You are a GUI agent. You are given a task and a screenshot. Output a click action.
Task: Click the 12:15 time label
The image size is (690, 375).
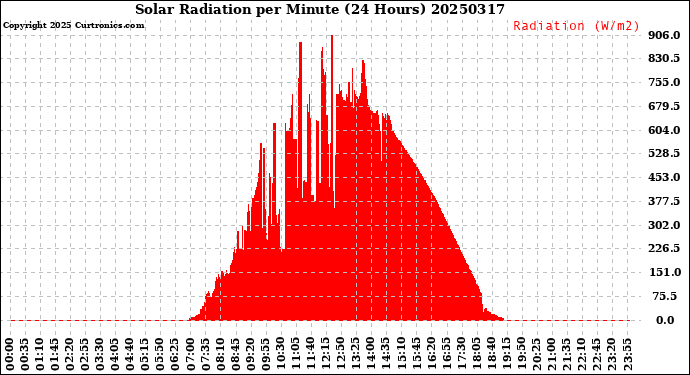pos(326,355)
